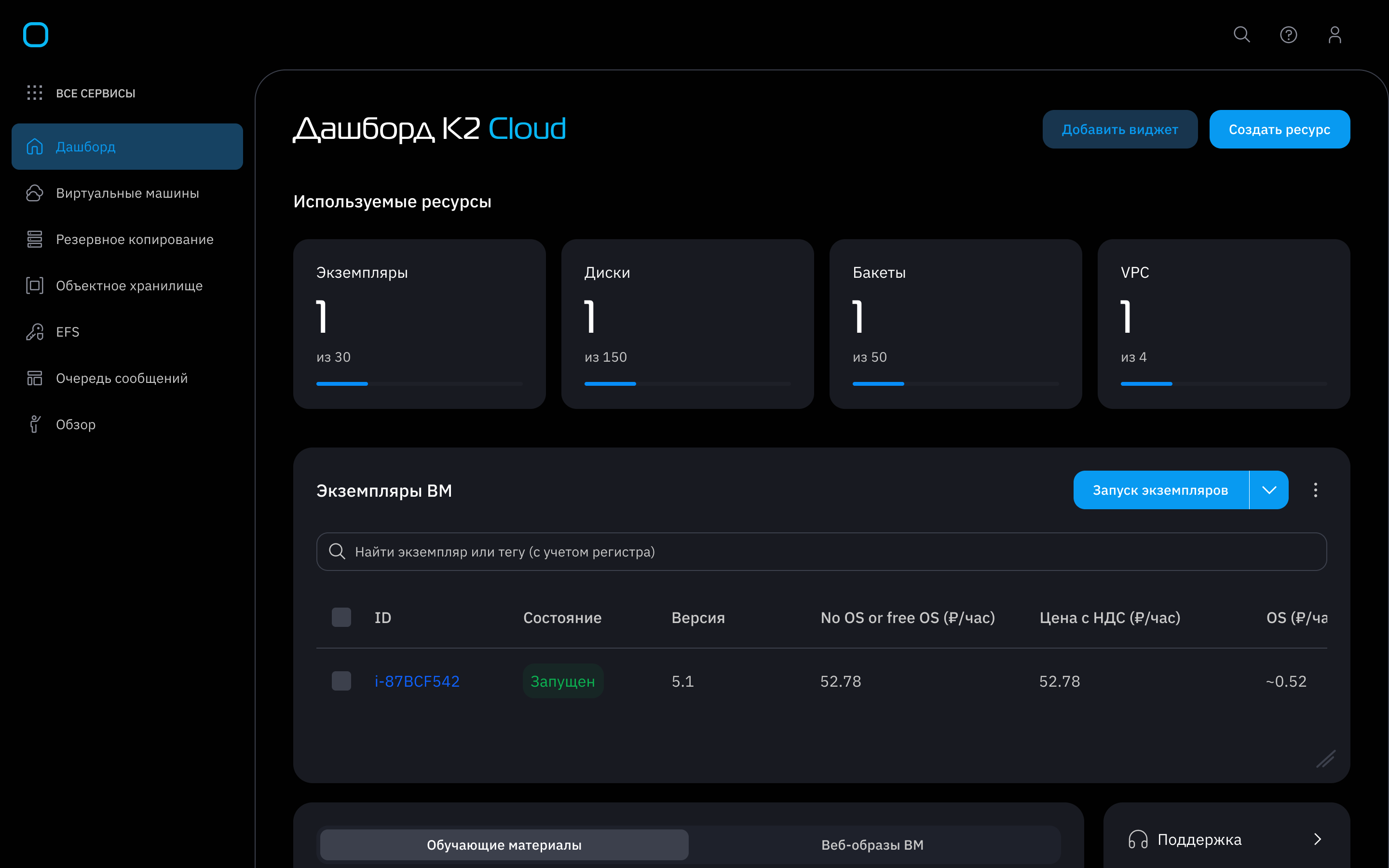
Task: Click the all services grid icon
Action: coord(34,93)
